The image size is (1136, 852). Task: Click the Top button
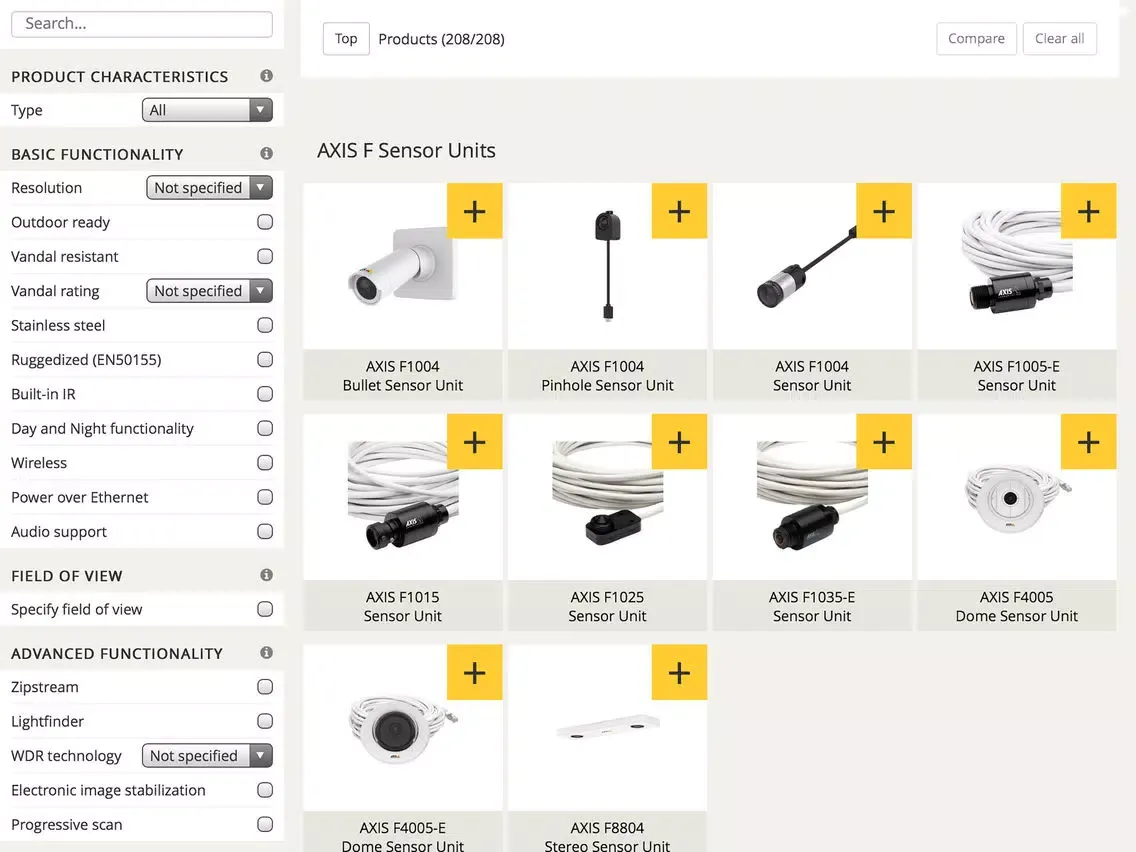346,38
